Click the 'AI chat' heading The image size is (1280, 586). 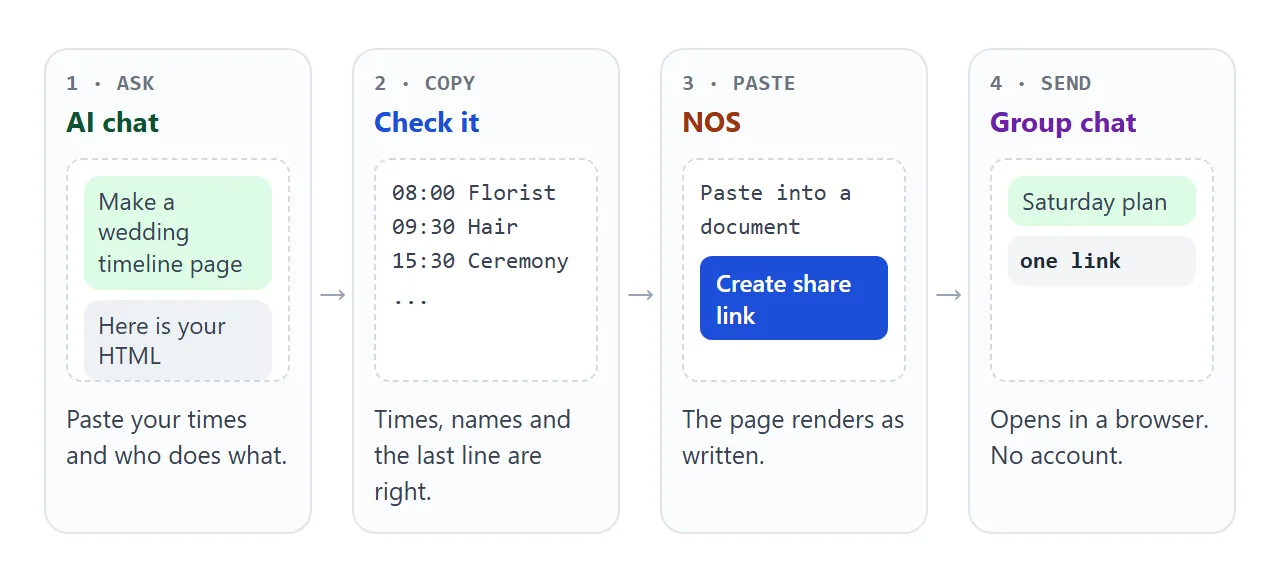[x=113, y=123]
